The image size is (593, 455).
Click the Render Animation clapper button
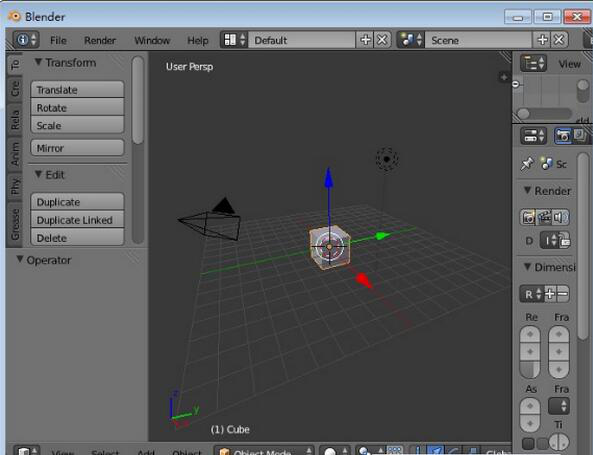[x=545, y=217]
